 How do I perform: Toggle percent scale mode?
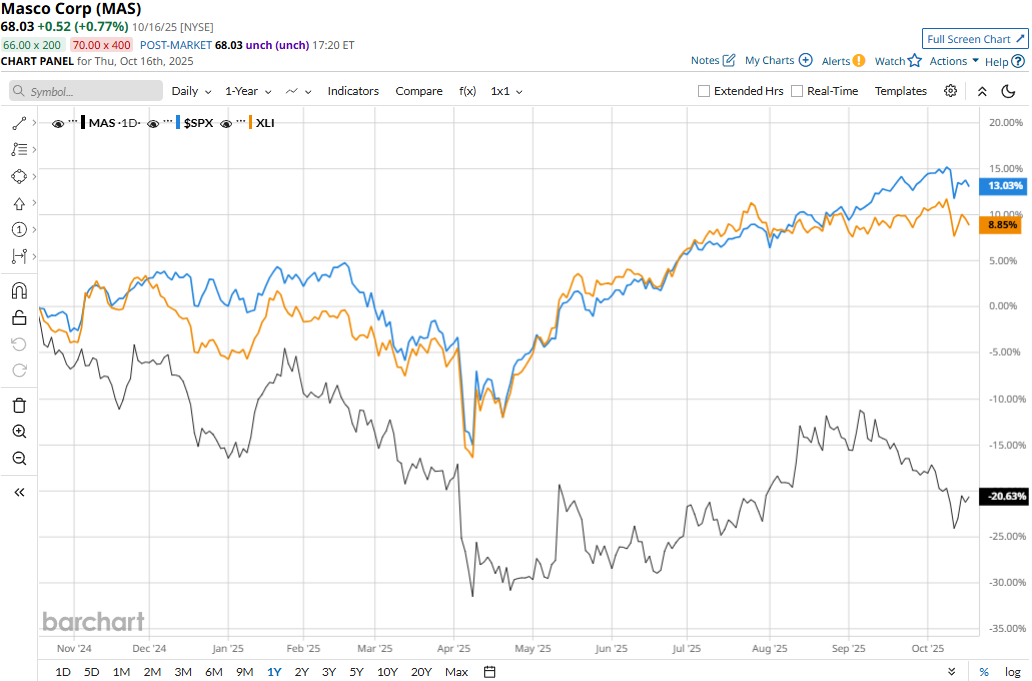984,672
